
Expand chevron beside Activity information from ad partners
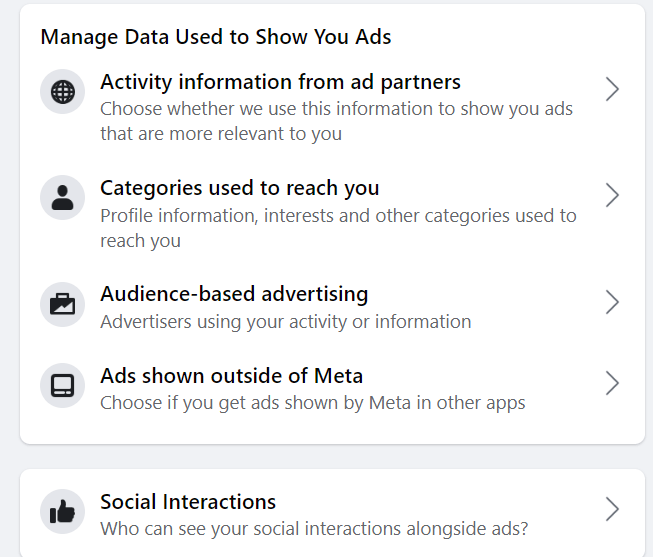(613, 90)
